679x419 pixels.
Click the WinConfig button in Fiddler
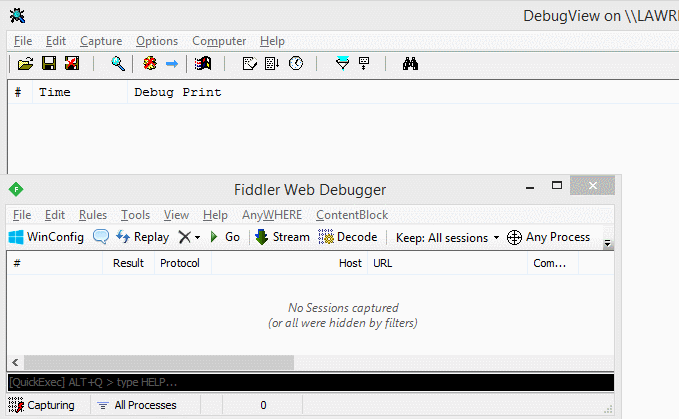pos(46,237)
